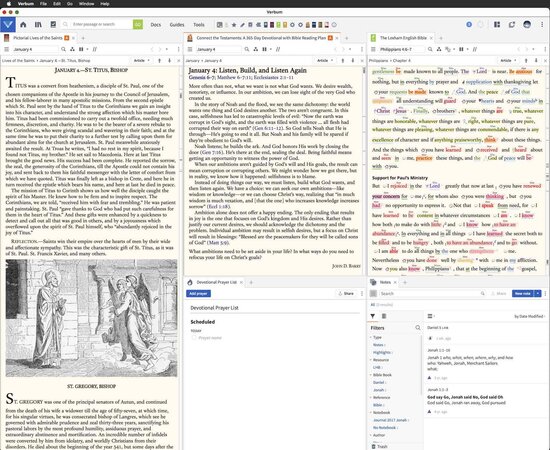Screen dimensions: 550x450
Task: Open the Factbook checklist icon beside Library
Action: pyautogui.click(x=53, y=25)
